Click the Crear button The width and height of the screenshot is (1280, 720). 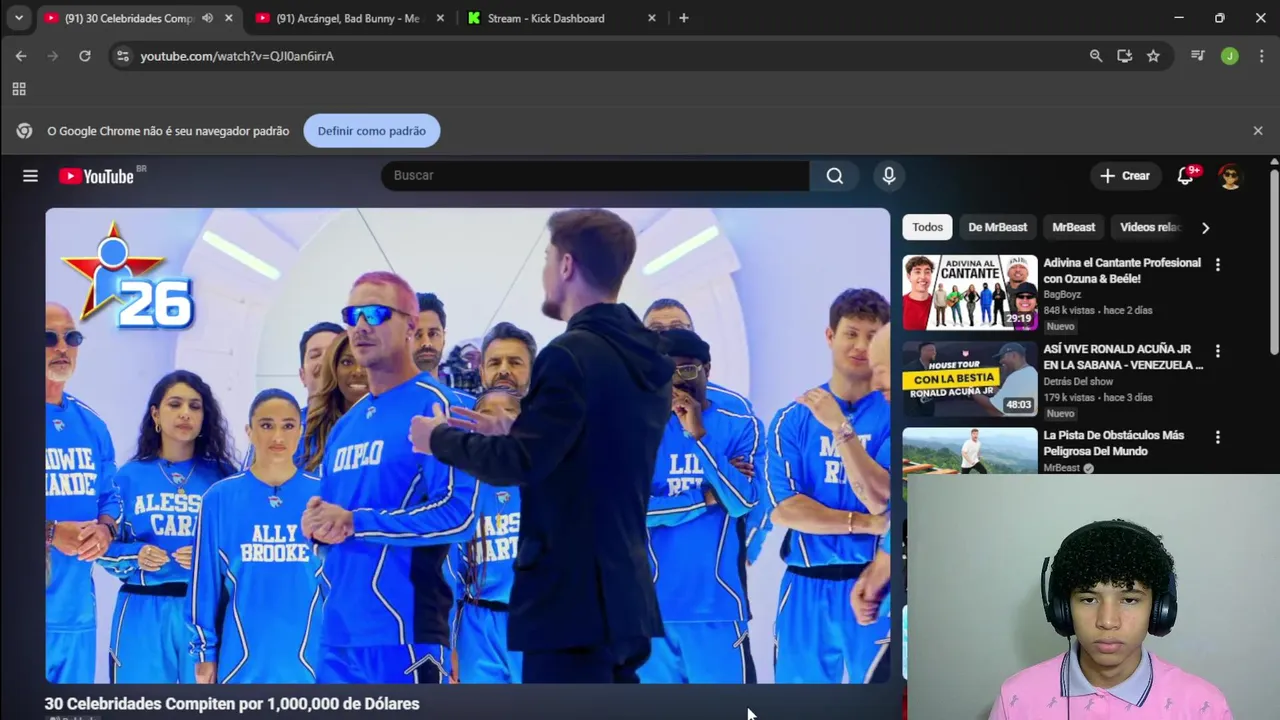click(x=1126, y=176)
